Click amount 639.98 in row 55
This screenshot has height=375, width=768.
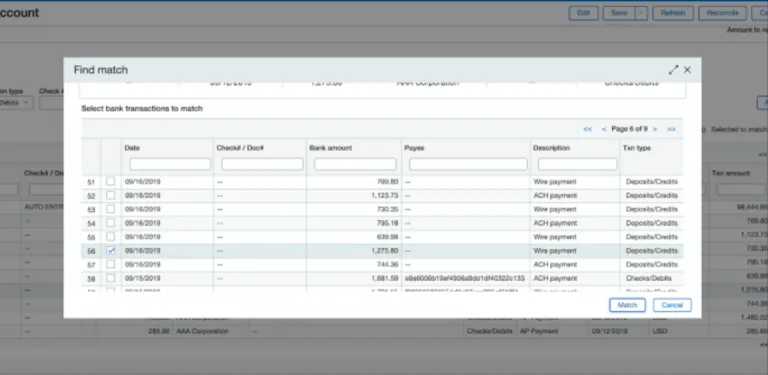(387, 236)
